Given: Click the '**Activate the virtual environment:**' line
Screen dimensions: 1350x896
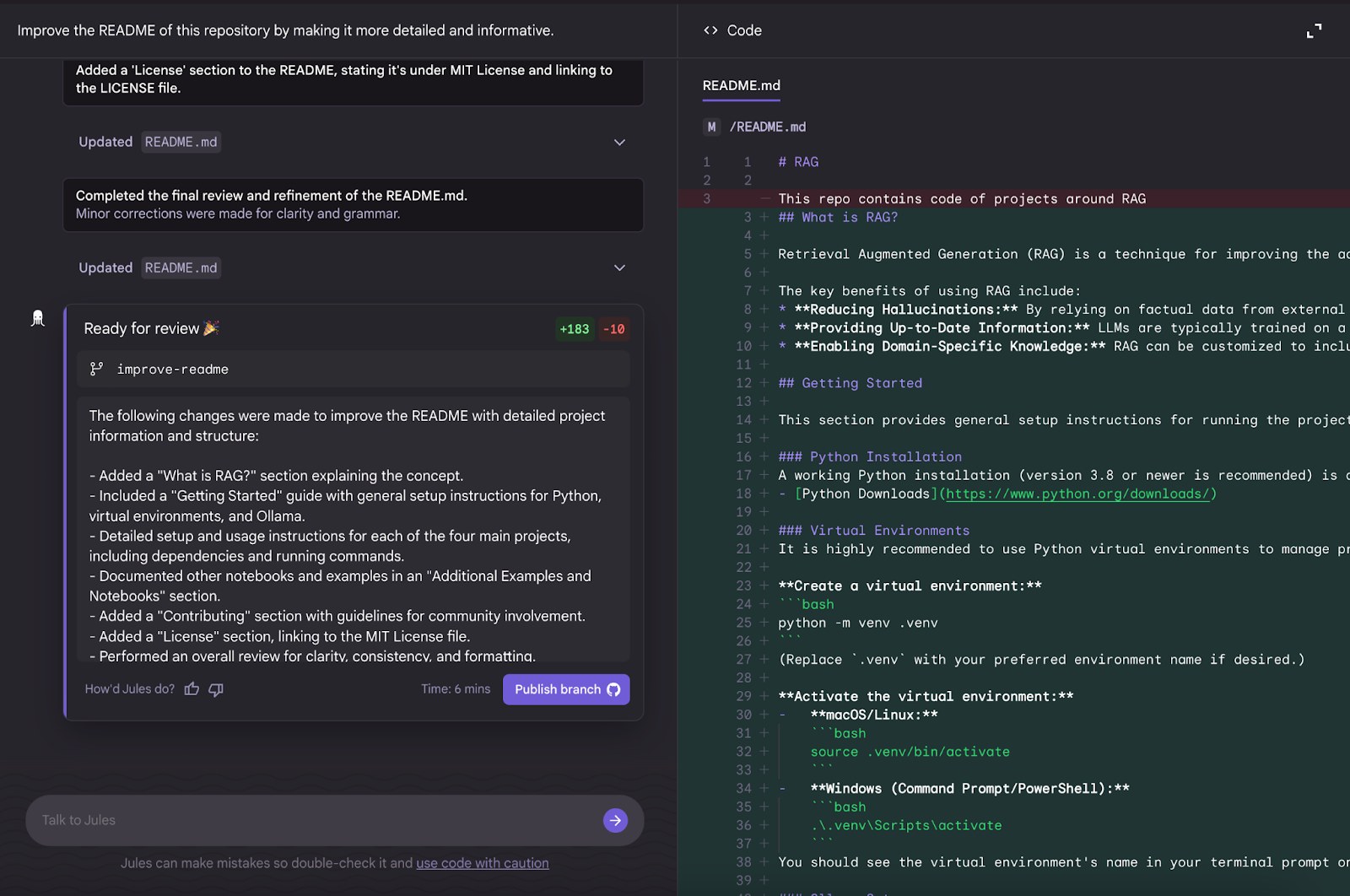Looking at the screenshot, I should [x=926, y=696].
